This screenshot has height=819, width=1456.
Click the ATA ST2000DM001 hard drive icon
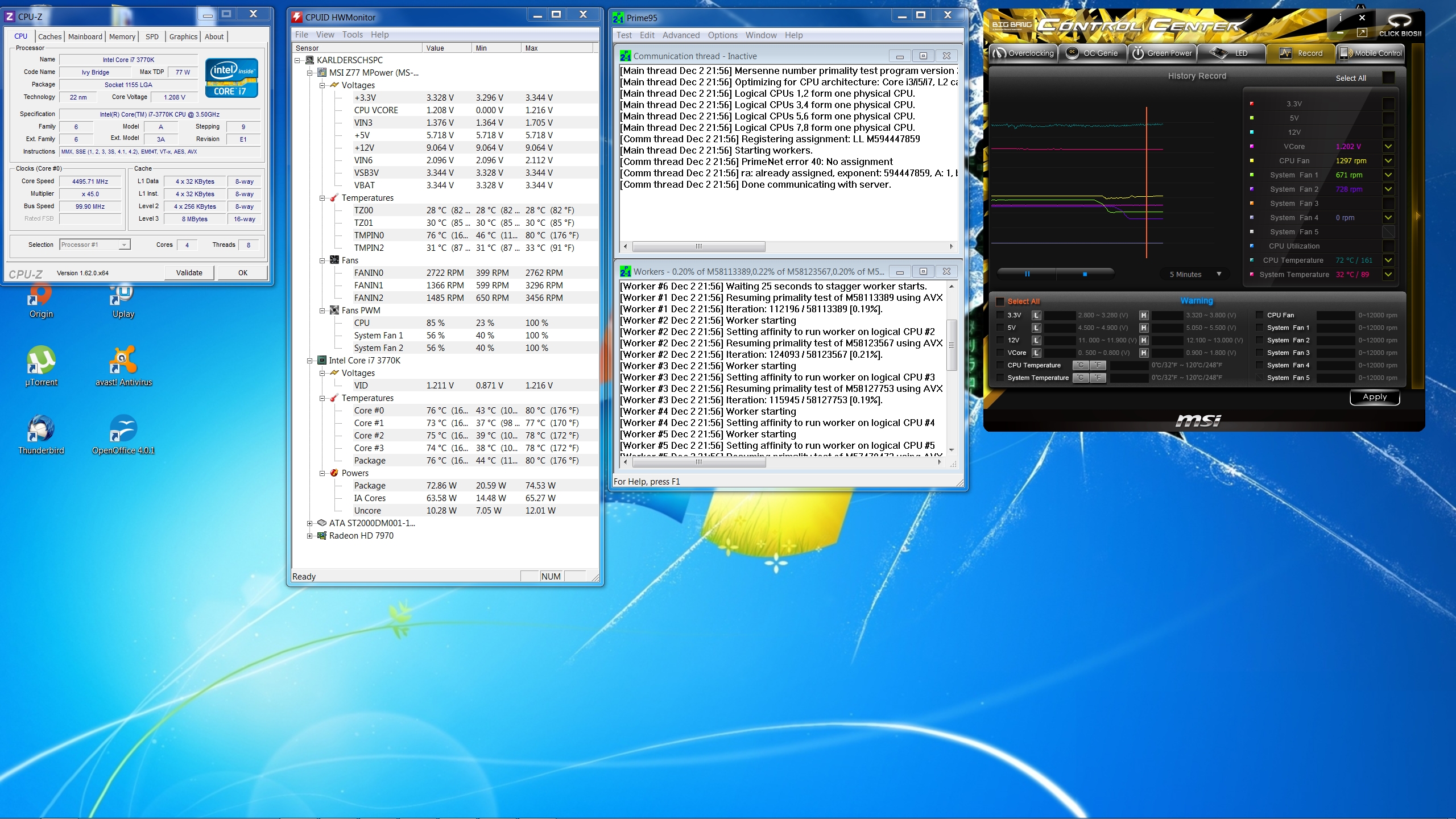coord(322,523)
